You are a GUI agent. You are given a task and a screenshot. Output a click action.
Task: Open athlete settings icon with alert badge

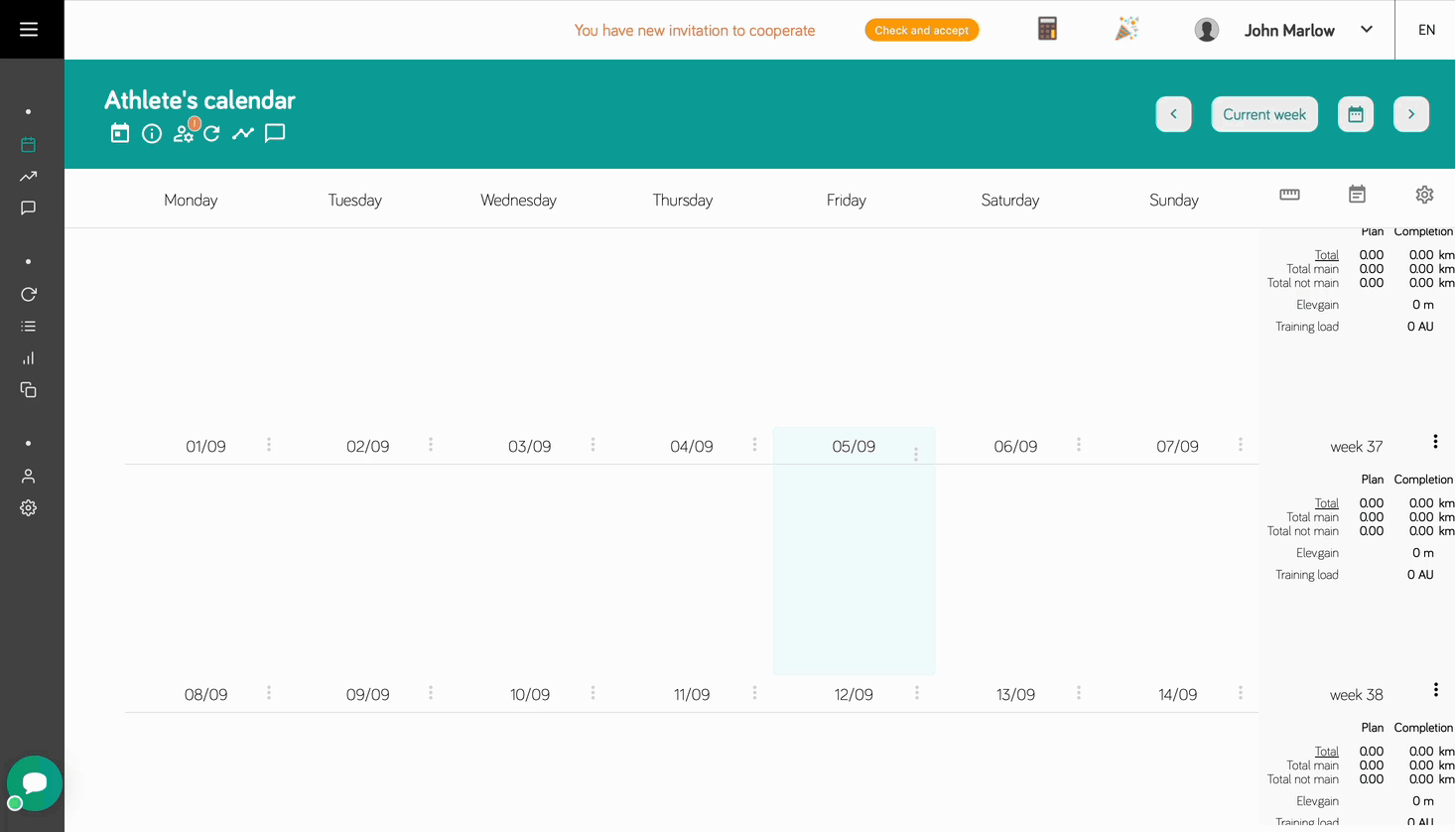click(x=184, y=133)
